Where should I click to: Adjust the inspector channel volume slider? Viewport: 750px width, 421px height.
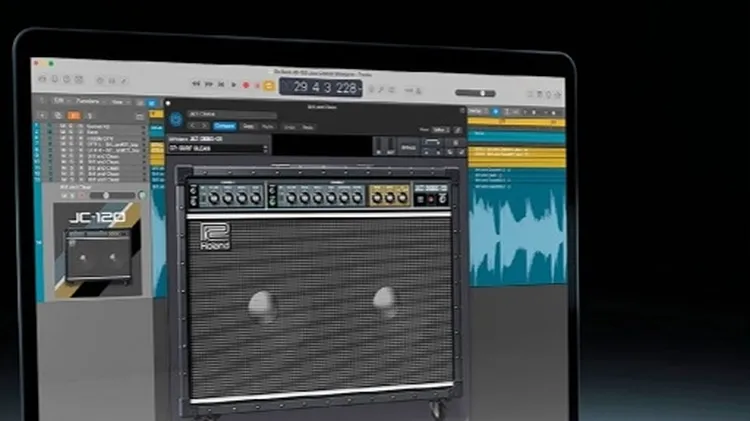(112, 195)
